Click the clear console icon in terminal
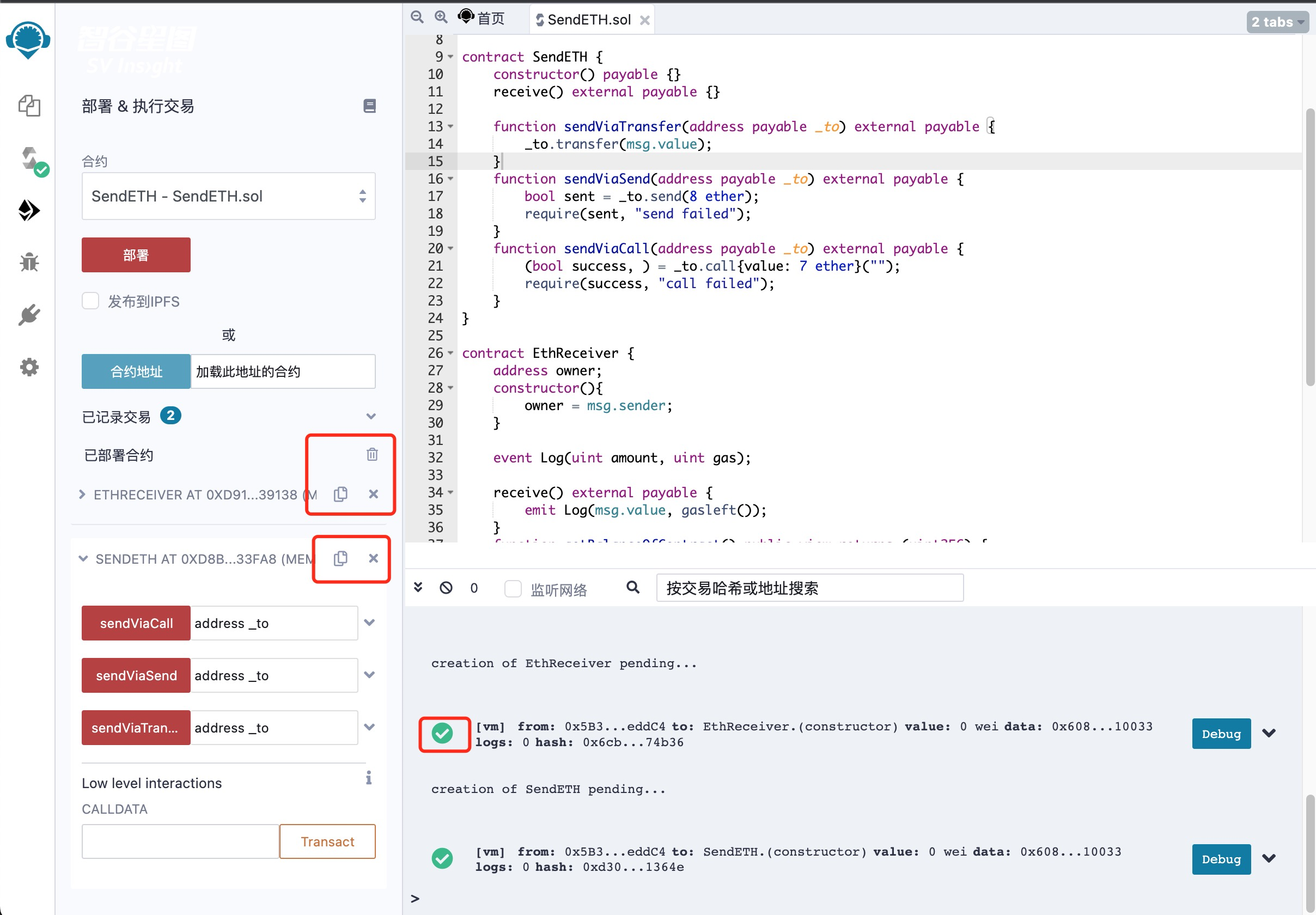Screen dimensions: 1316x915 click(x=446, y=588)
